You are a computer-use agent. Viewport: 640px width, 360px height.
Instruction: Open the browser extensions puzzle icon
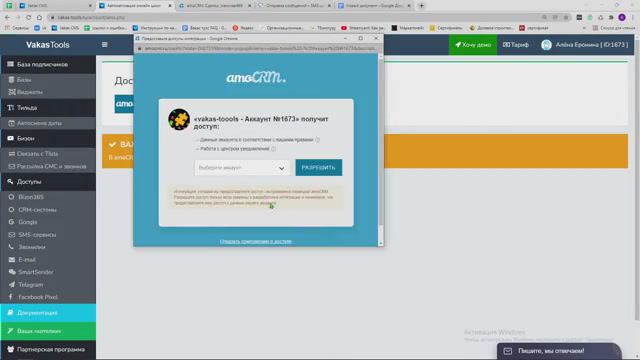pyautogui.click(x=611, y=17)
